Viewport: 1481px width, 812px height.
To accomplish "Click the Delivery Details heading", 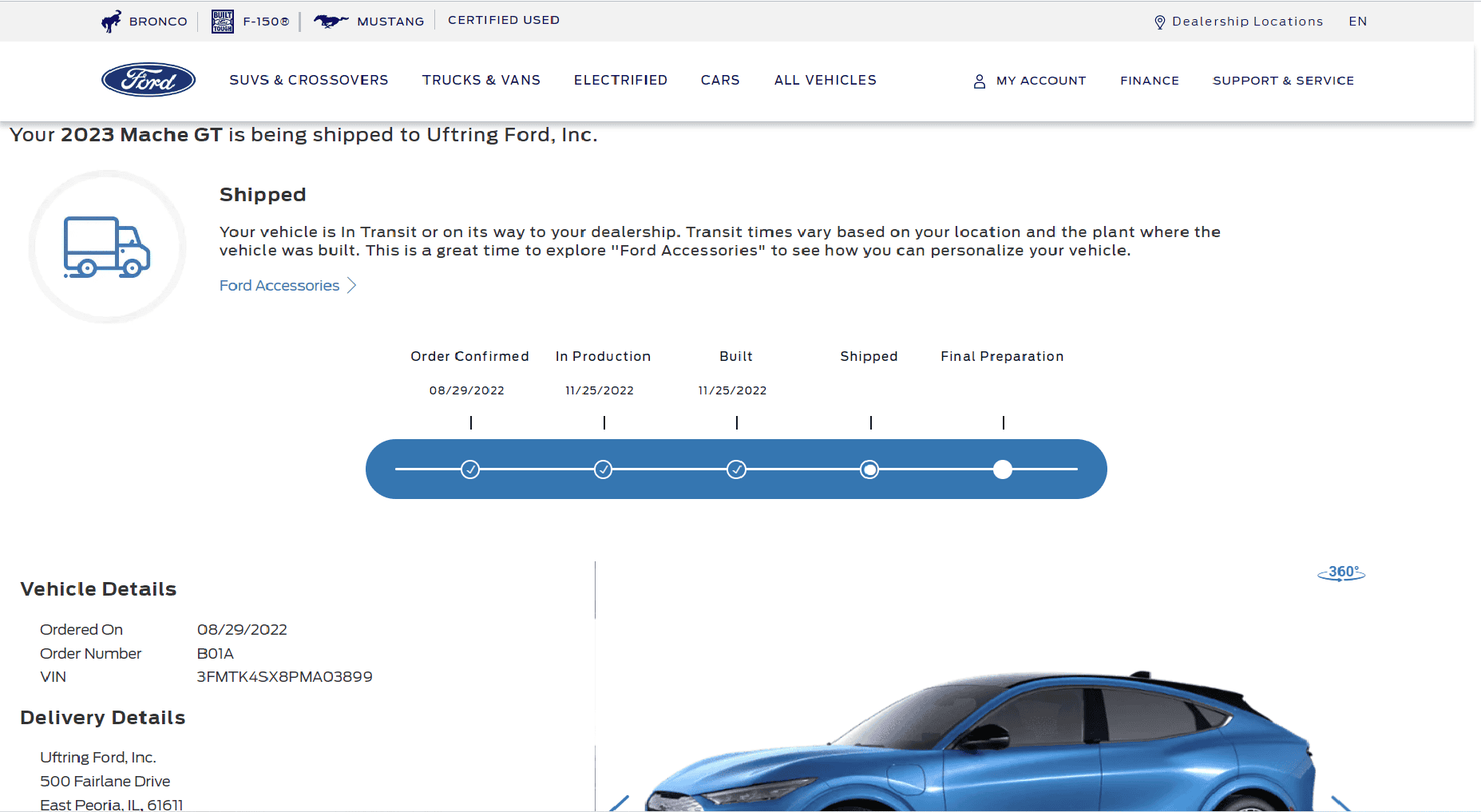I will click(x=103, y=718).
